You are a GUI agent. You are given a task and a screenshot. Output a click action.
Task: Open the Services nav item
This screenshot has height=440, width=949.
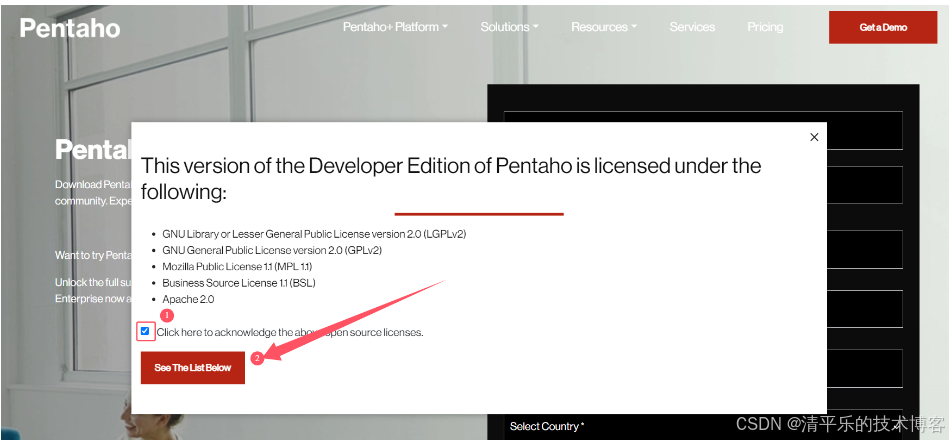click(692, 27)
